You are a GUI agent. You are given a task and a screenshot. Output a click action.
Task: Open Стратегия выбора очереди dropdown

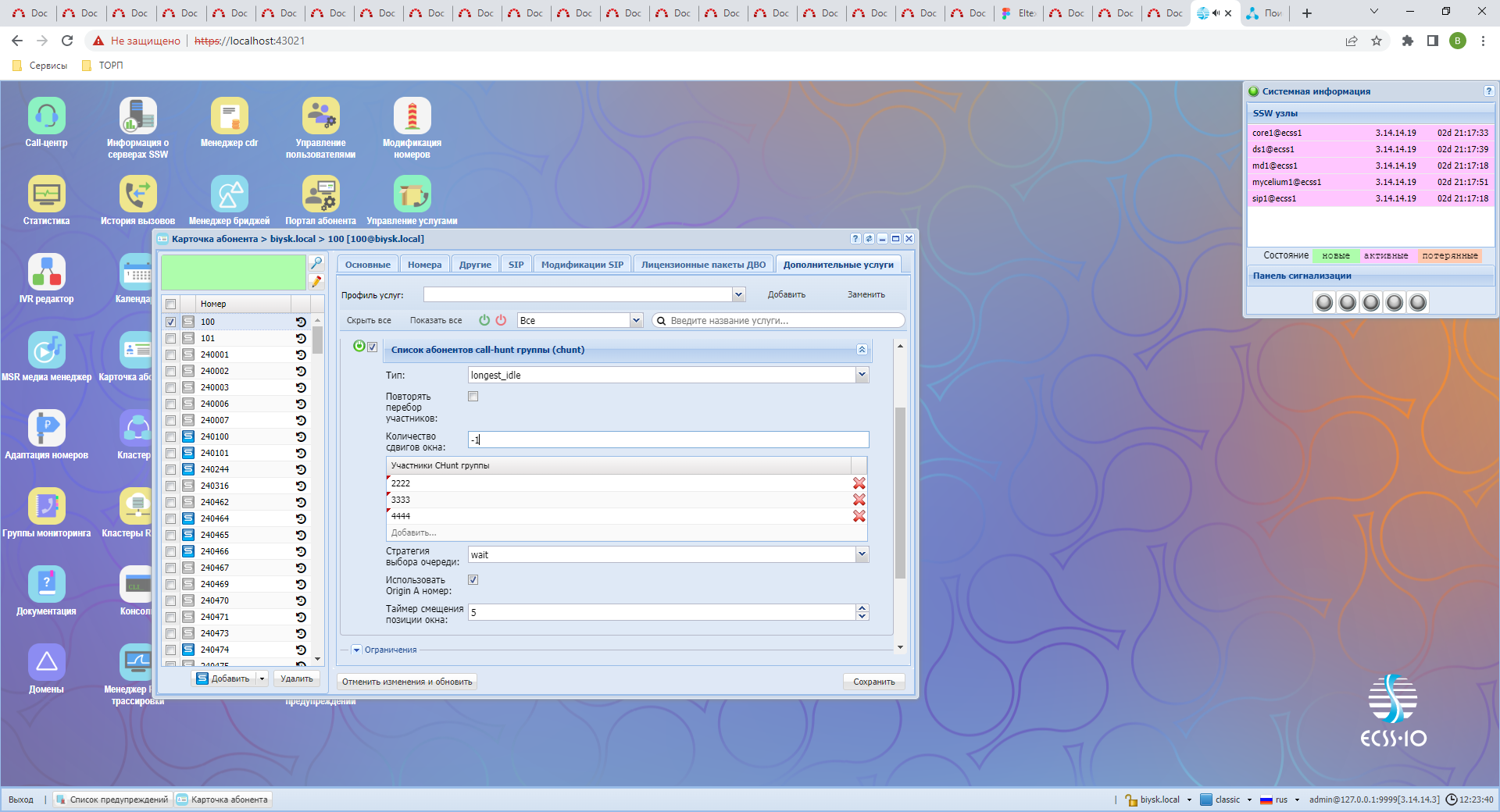(862, 554)
